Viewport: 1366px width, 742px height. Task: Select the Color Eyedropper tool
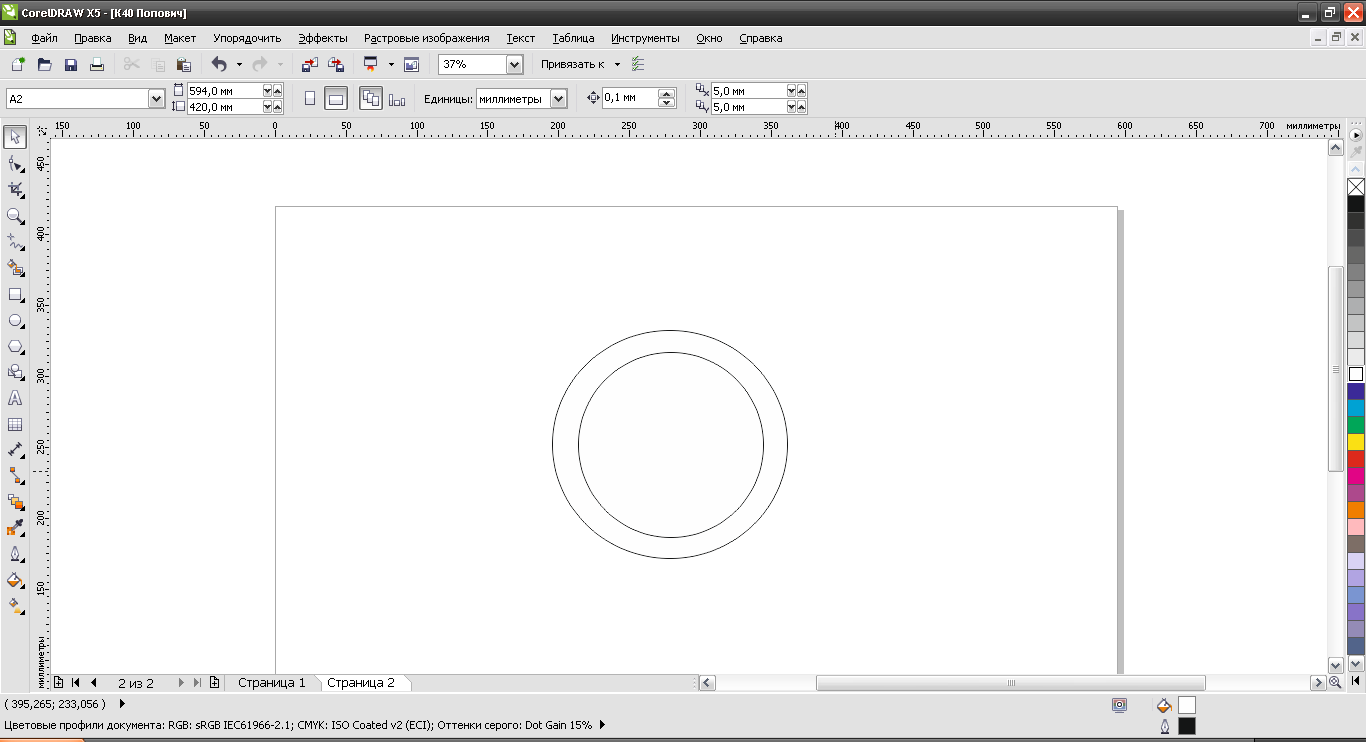16,528
